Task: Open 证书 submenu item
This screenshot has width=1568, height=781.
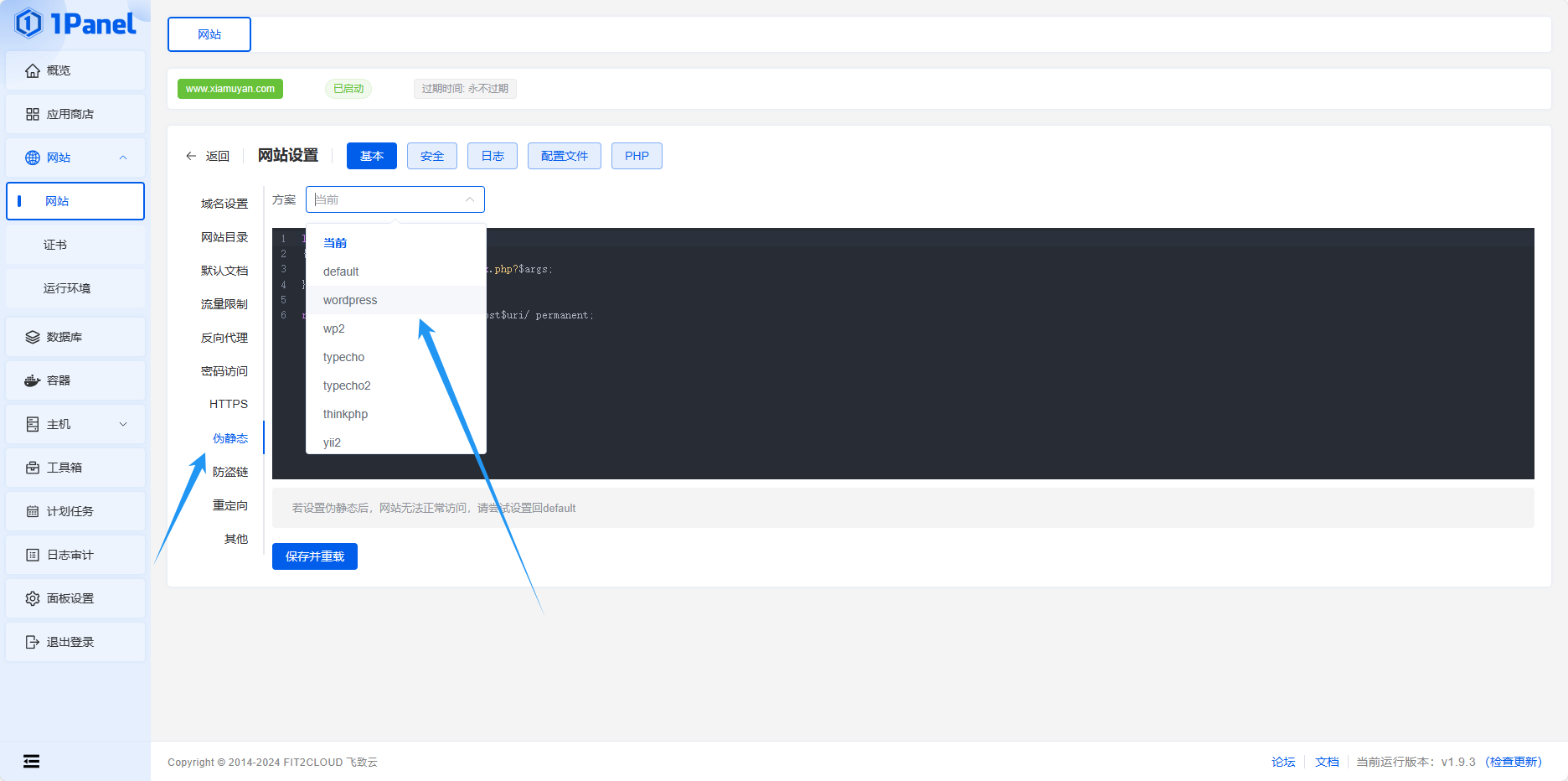Action: click(75, 245)
